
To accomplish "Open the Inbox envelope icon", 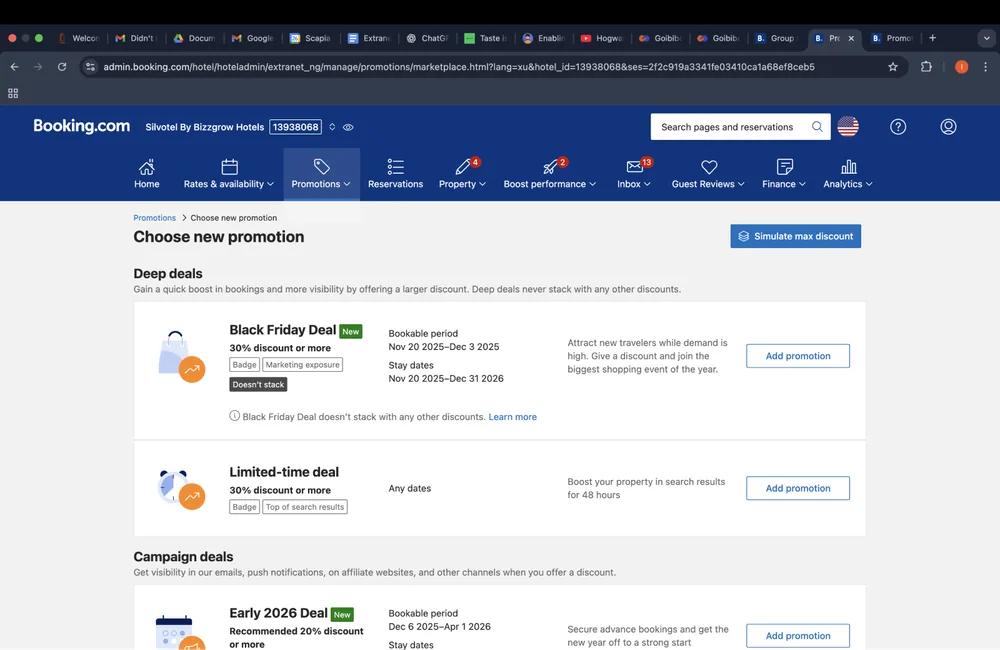I will (x=634, y=166).
